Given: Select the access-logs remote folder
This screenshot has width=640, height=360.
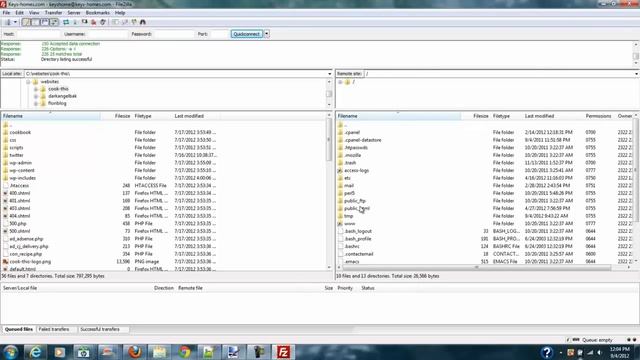Looking at the screenshot, I should point(356,171).
